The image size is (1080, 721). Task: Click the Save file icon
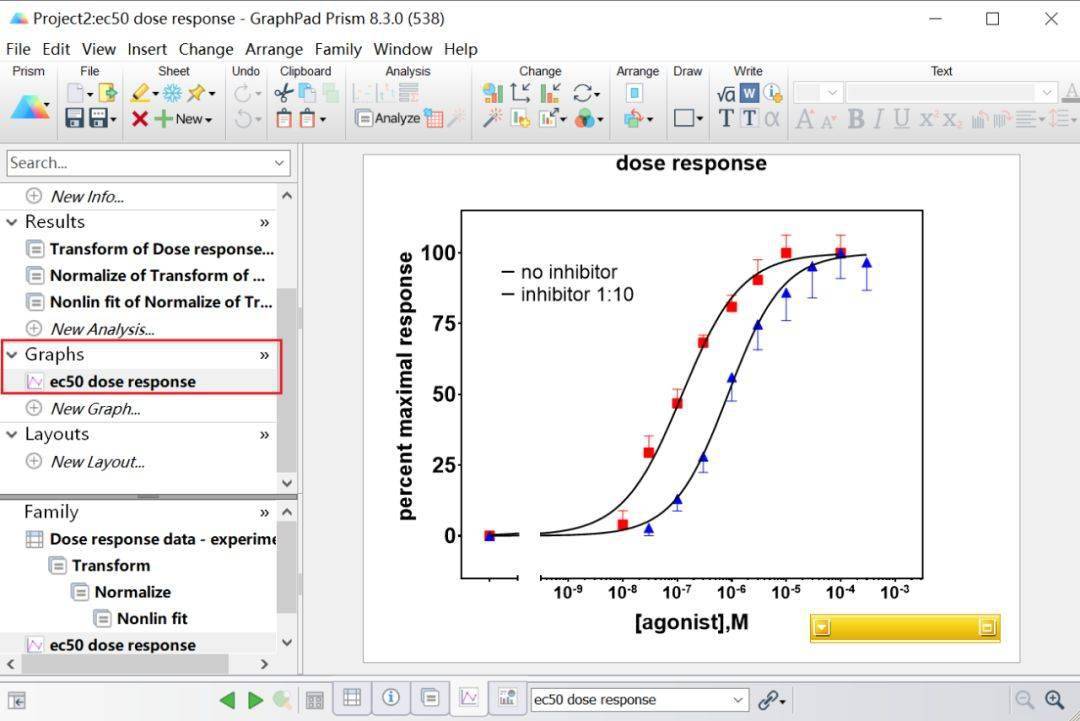pyautogui.click(x=74, y=118)
